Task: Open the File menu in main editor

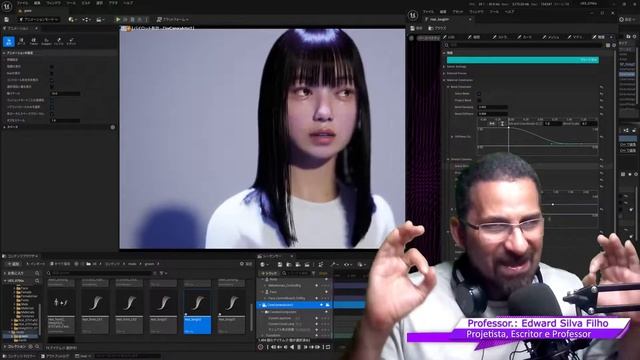Action: [22, 3]
